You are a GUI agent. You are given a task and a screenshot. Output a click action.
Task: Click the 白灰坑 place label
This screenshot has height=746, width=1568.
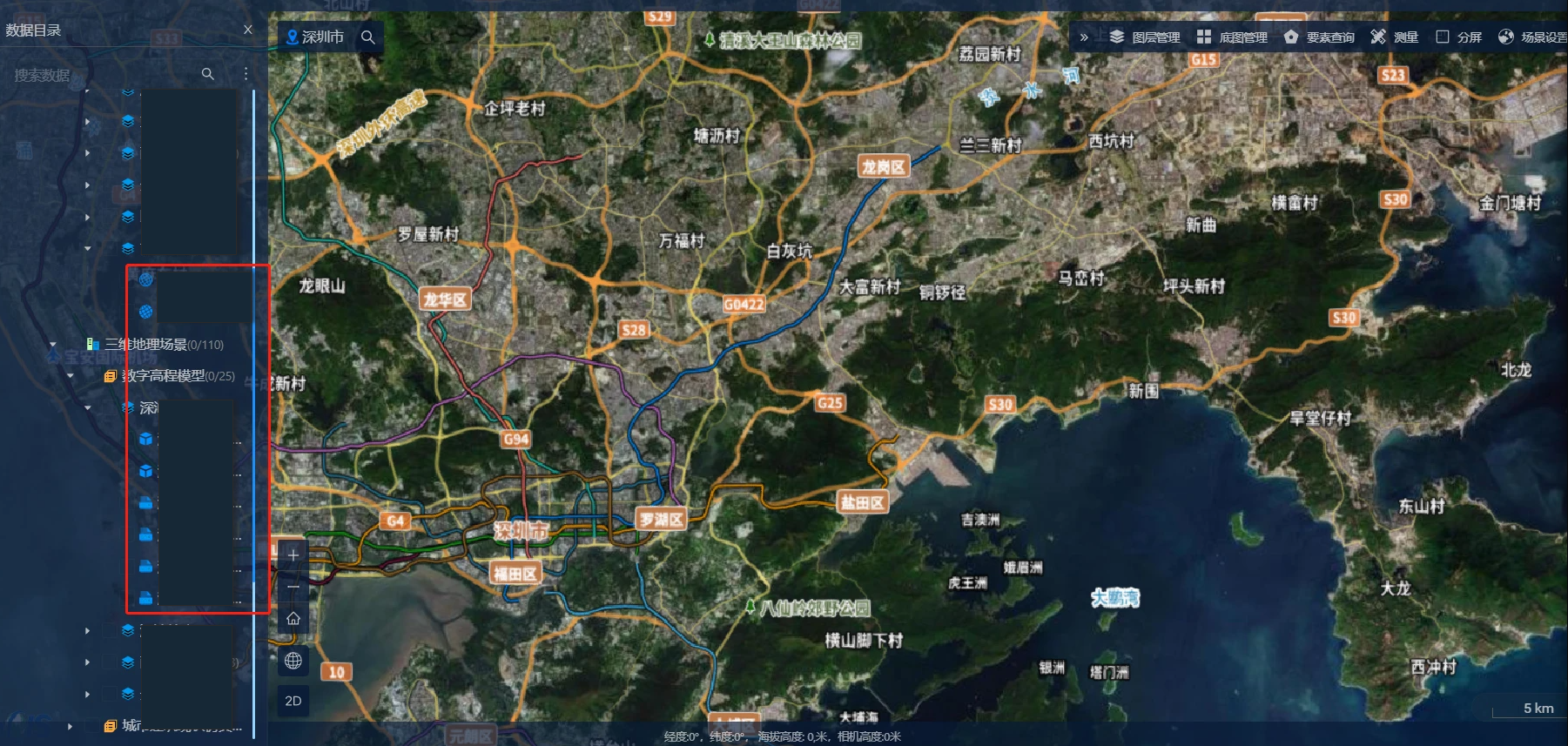pos(790,251)
